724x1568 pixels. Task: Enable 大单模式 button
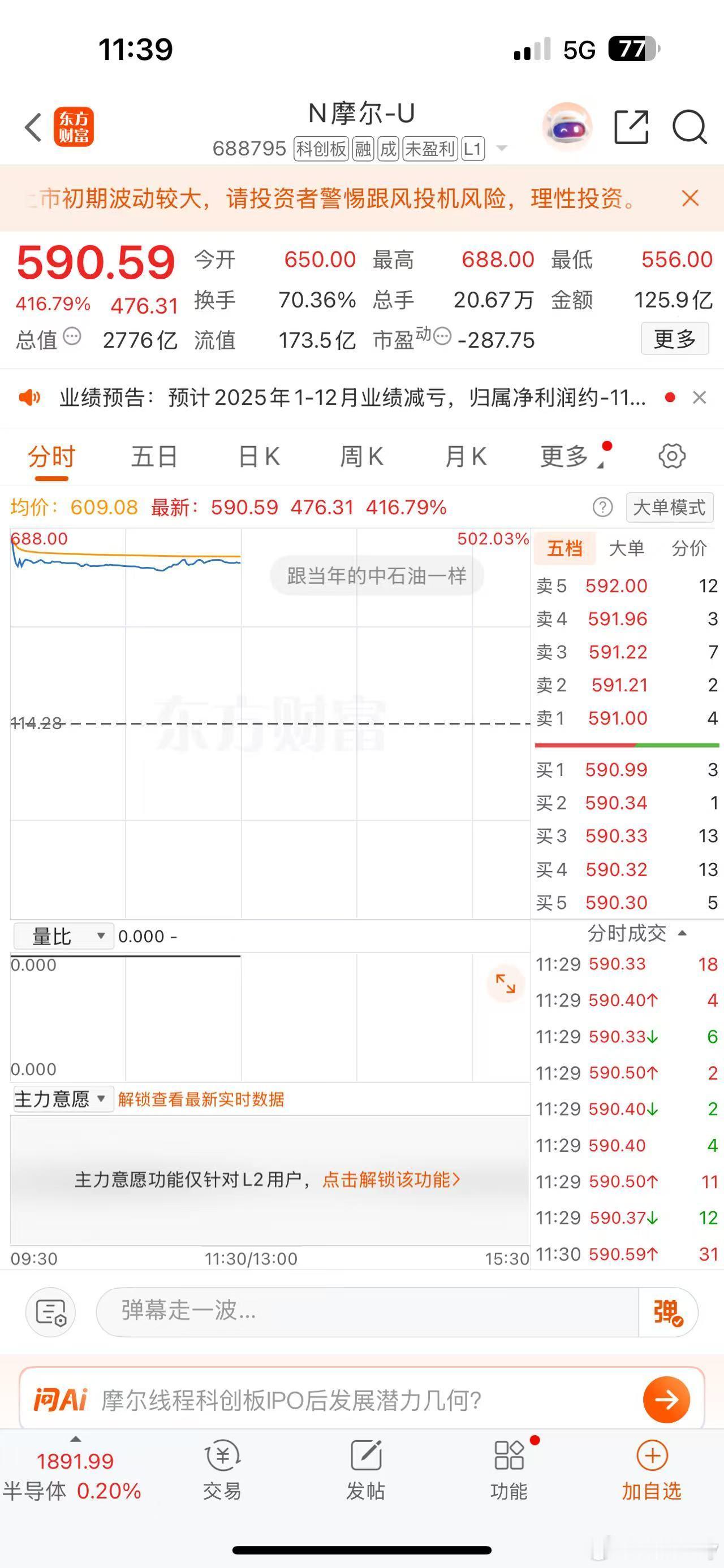pos(670,507)
